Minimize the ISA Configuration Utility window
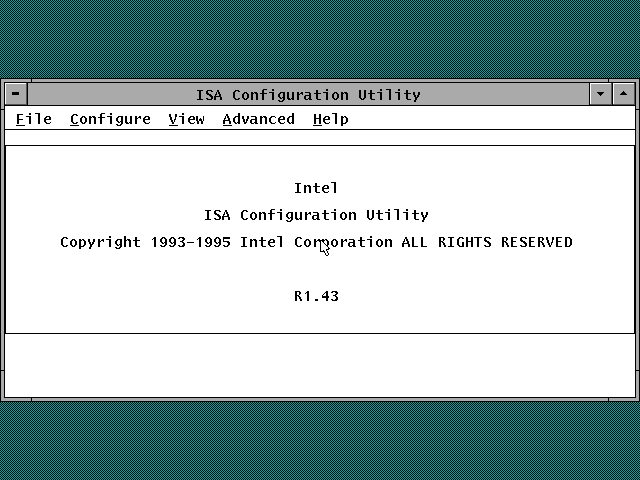 [600, 94]
